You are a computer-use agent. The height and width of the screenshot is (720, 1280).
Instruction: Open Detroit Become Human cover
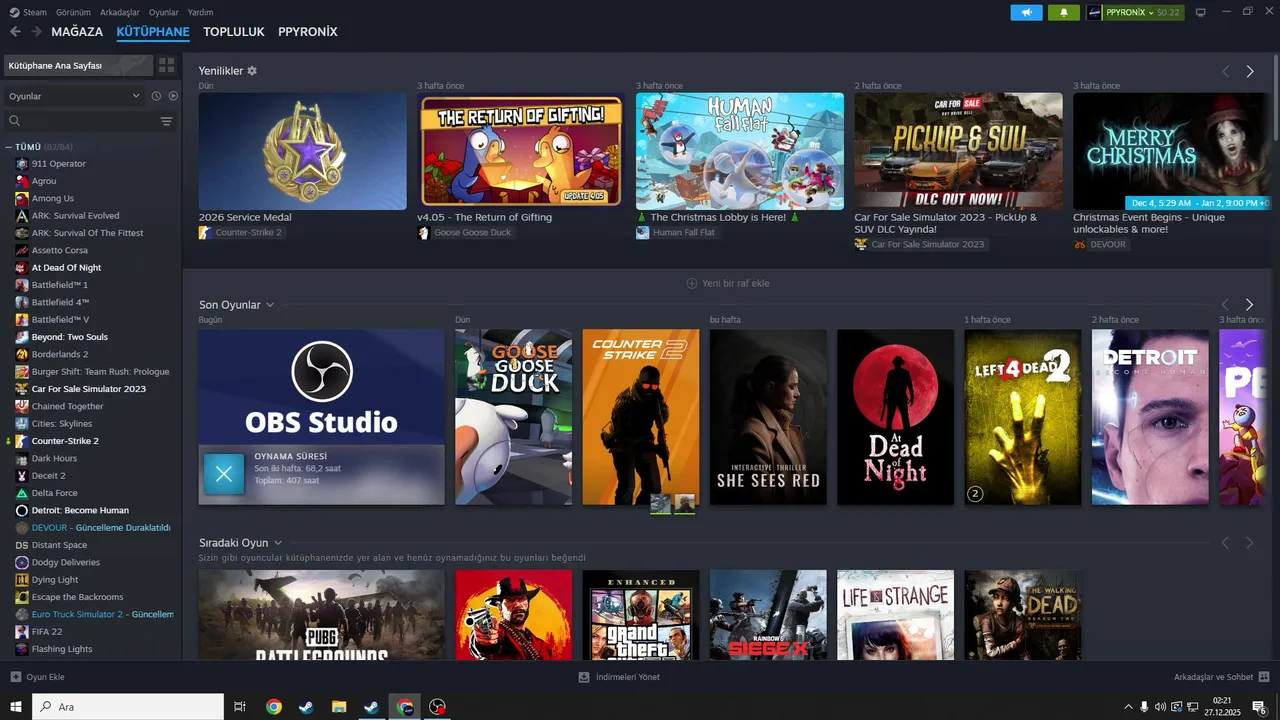click(x=1150, y=417)
